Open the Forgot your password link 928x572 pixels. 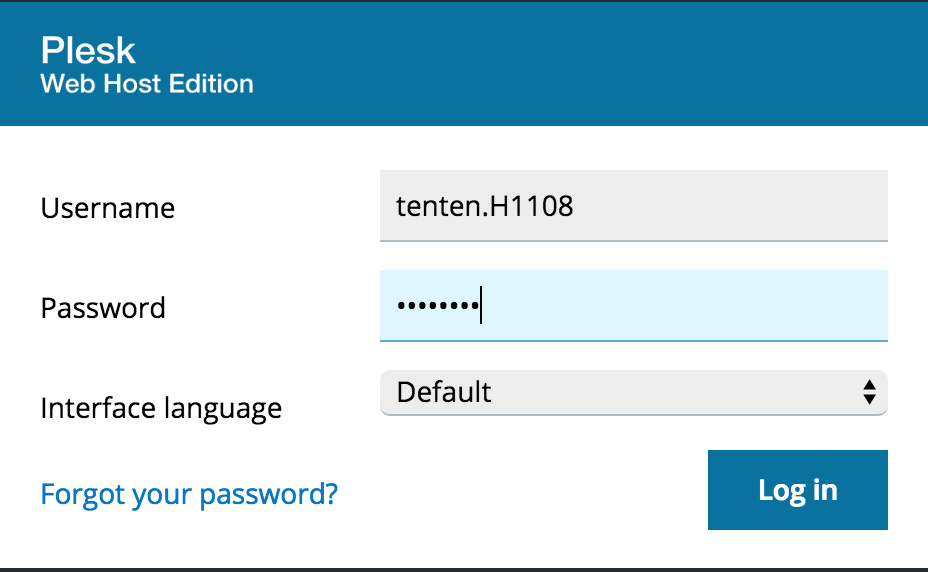(x=189, y=494)
